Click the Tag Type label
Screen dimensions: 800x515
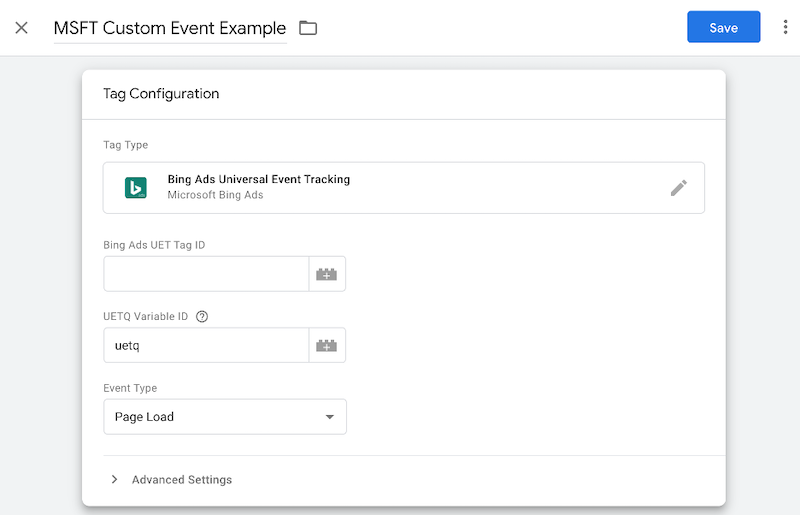pos(126,145)
